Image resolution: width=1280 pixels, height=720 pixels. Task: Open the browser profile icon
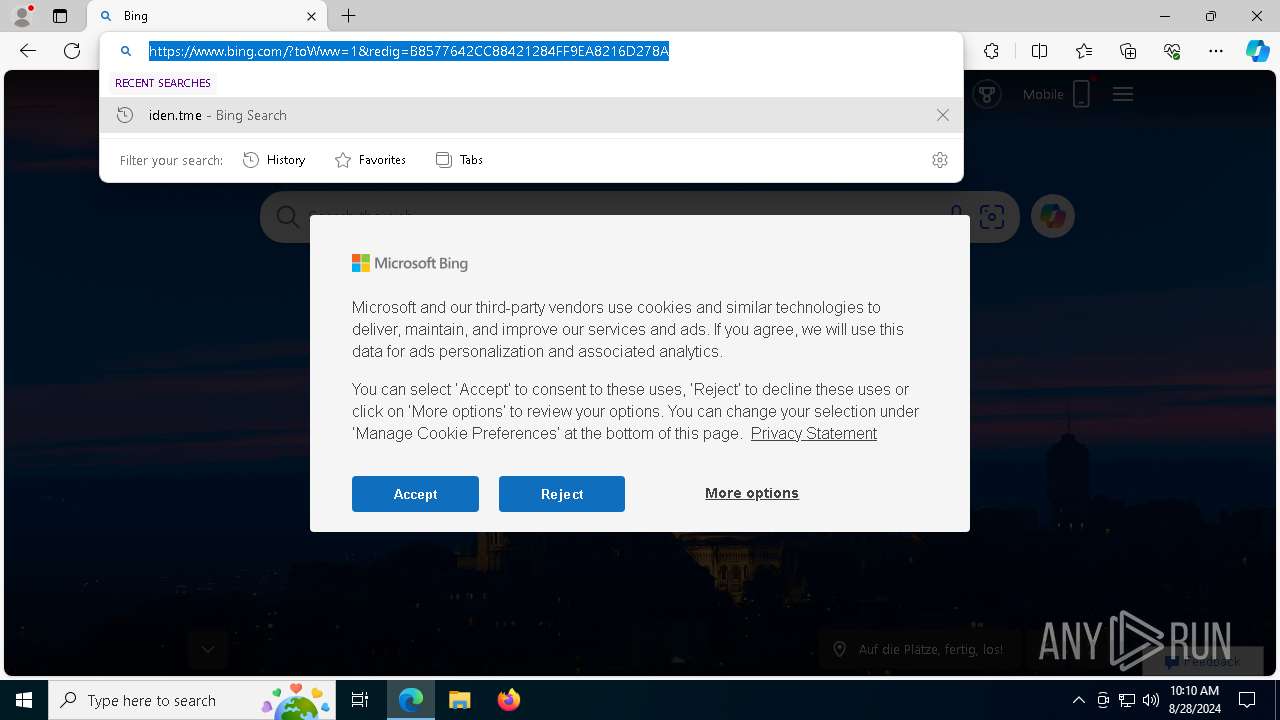click(21, 16)
